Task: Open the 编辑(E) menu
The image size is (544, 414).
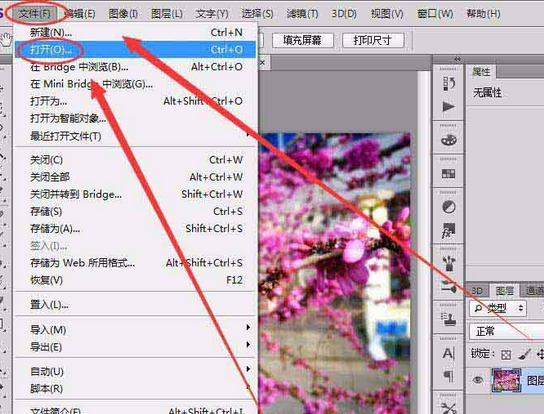Action: 80,14
